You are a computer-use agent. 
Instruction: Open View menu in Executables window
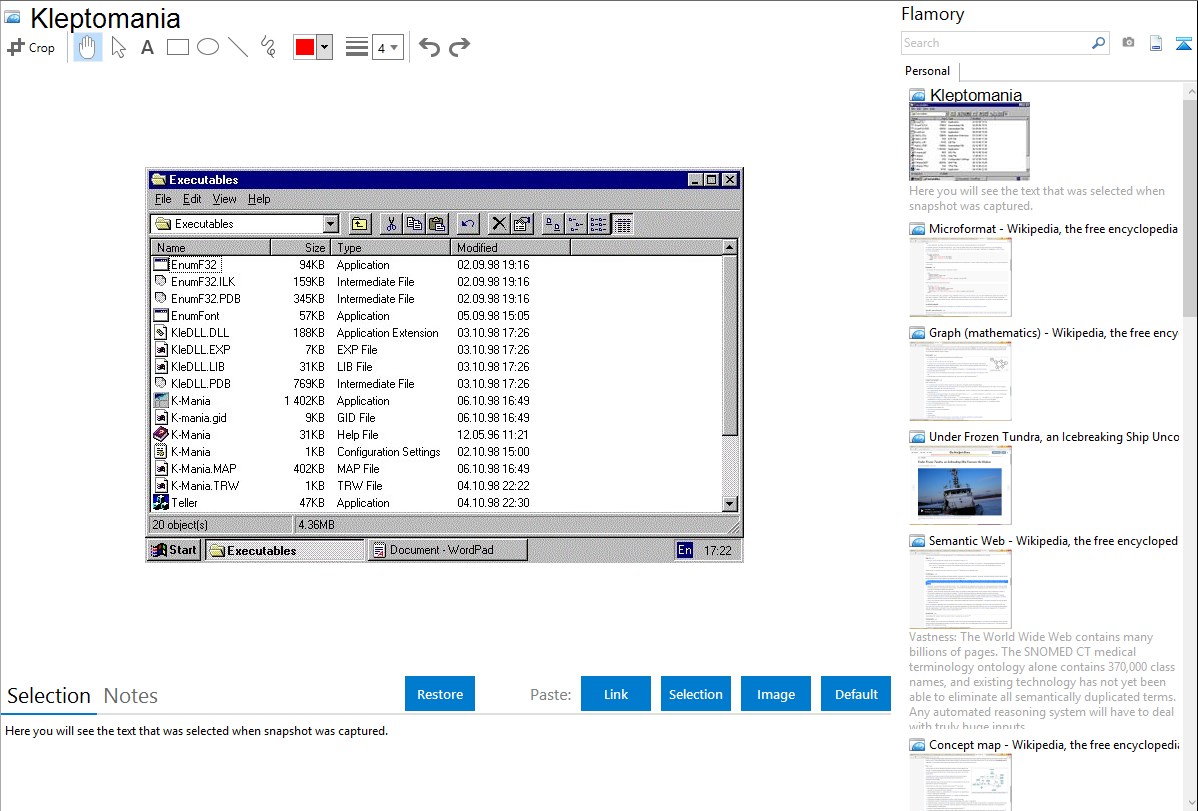224,200
